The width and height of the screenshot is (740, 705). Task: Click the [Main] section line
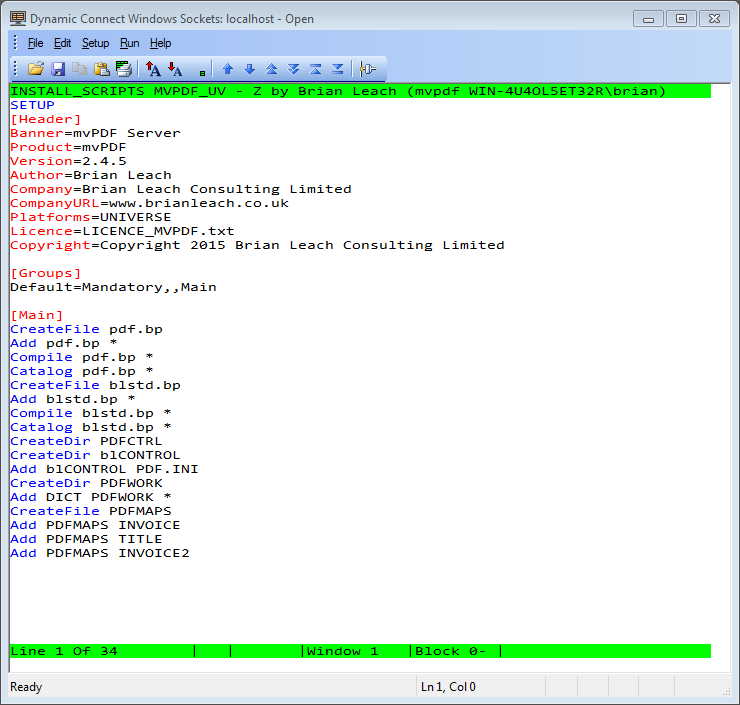coord(37,315)
